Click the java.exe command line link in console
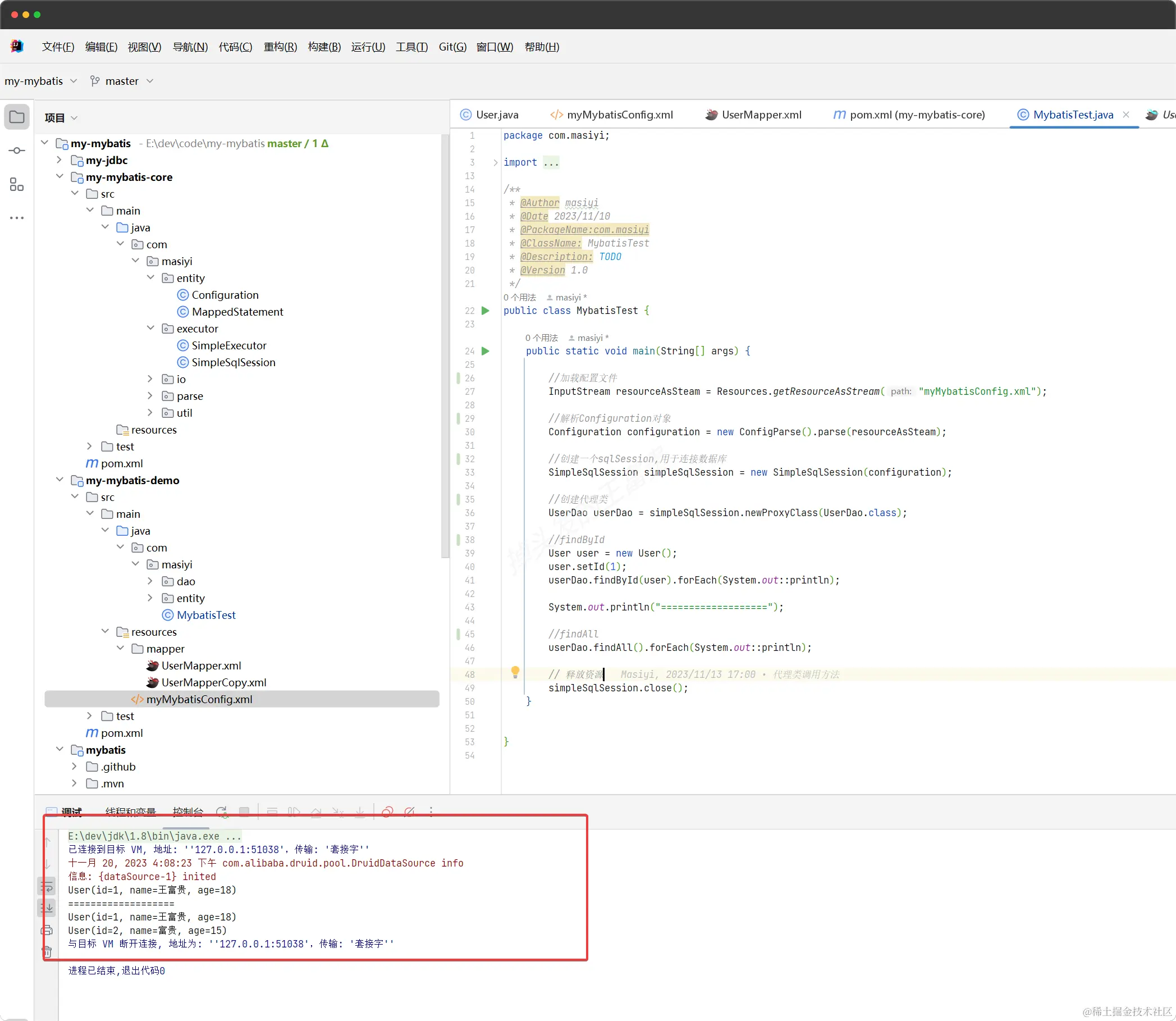This screenshot has width=1176, height=1021. pyautogui.click(x=154, y=836)
